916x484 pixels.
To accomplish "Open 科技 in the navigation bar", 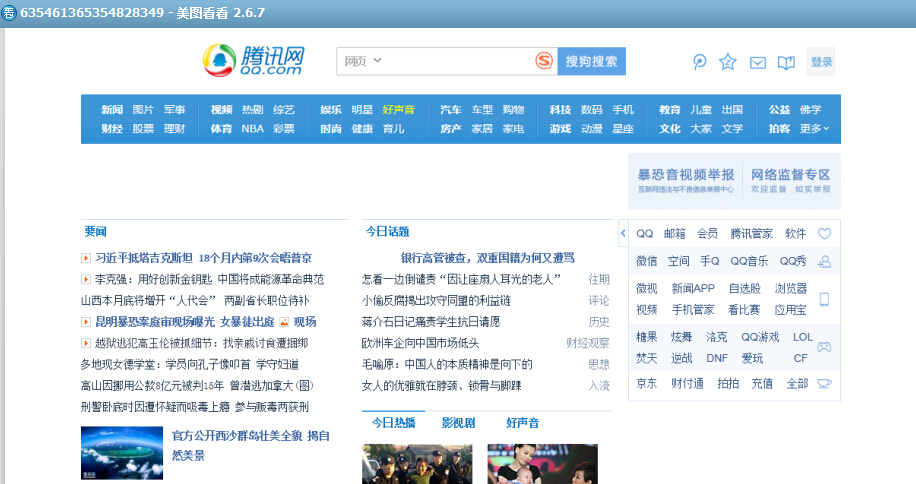I will 560,110.
